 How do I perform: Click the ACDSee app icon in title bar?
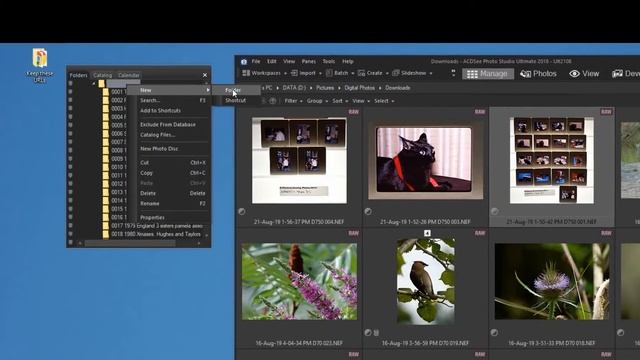click(x=244, y=62)
